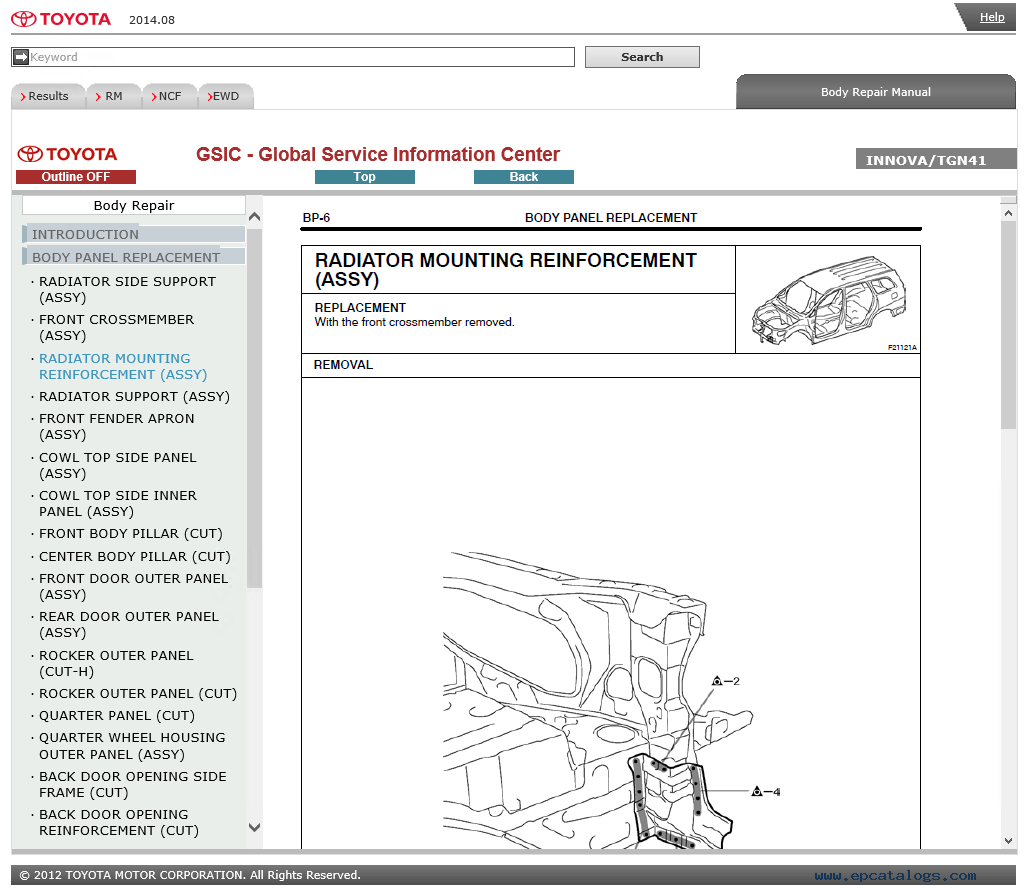Image resolution: width=1027 pixels, height=892 pixels.
Task: Click the Toyota logo in the header
Action: [x=61, y=19]
